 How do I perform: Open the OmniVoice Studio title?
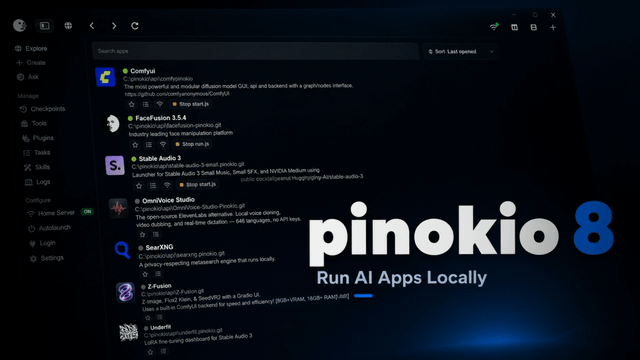[168, 200]
